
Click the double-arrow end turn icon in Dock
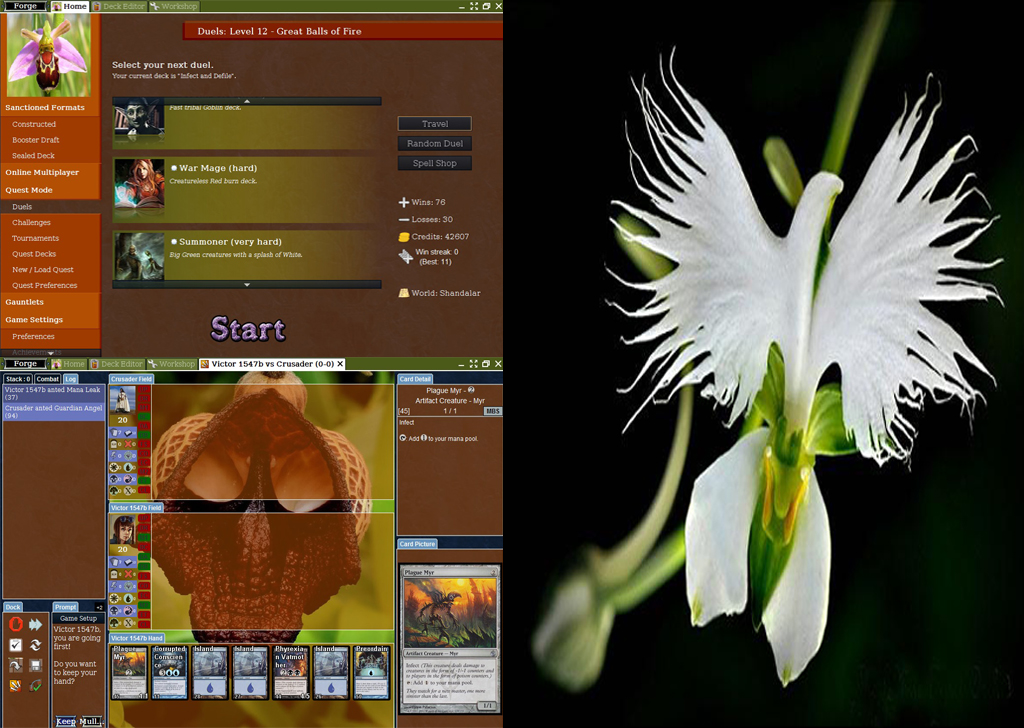pyautogui.click(x=36, y=624)
